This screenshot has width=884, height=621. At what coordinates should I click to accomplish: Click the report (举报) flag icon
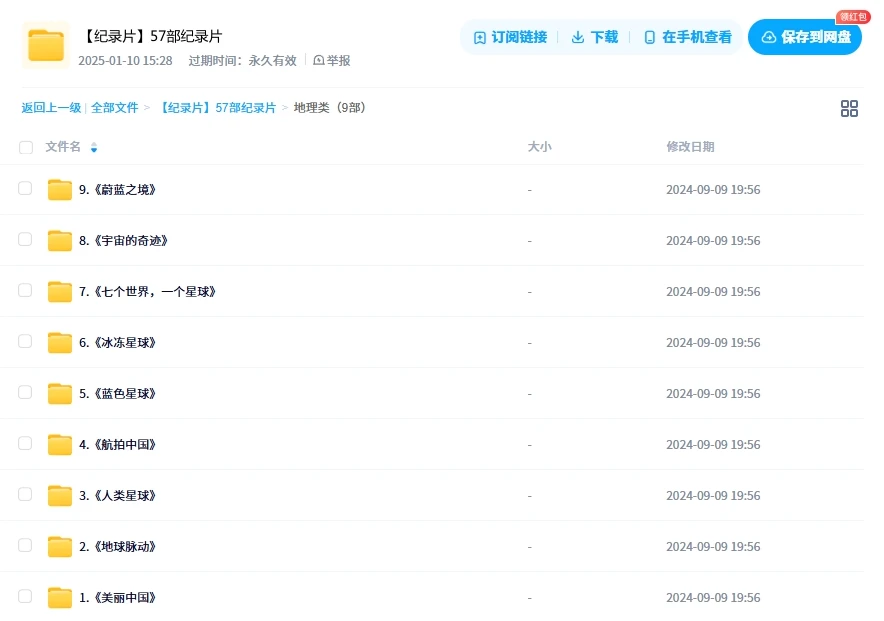(x=319, y=61)
